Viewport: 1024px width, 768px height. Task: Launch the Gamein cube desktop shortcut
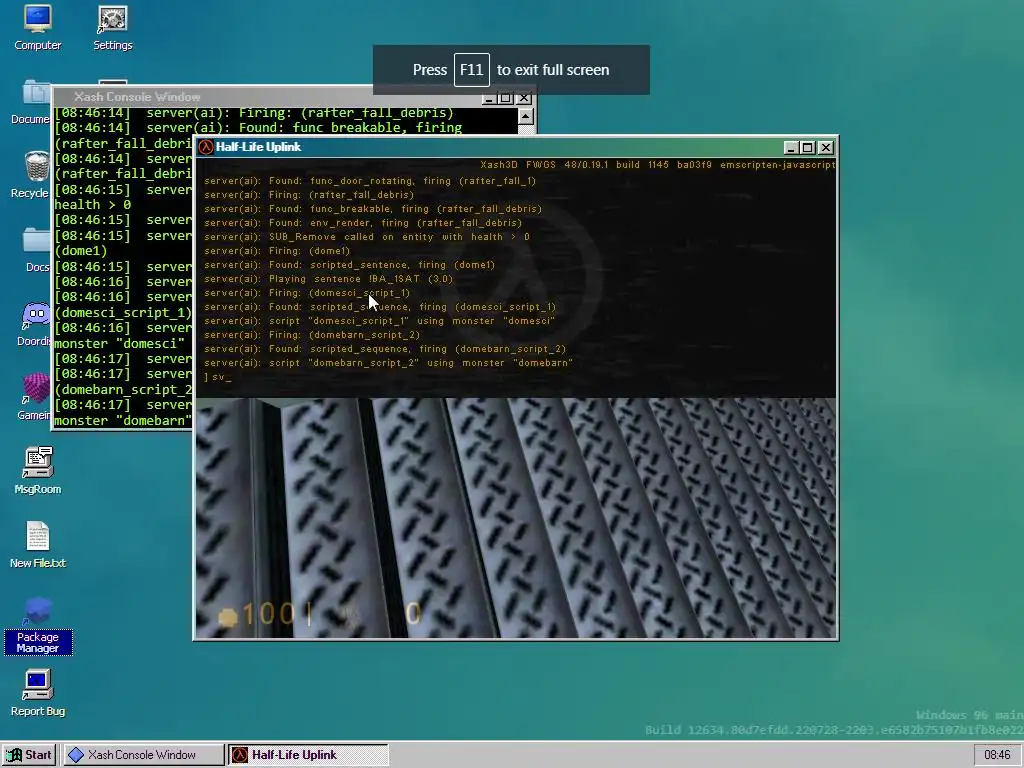coord(34,397)
